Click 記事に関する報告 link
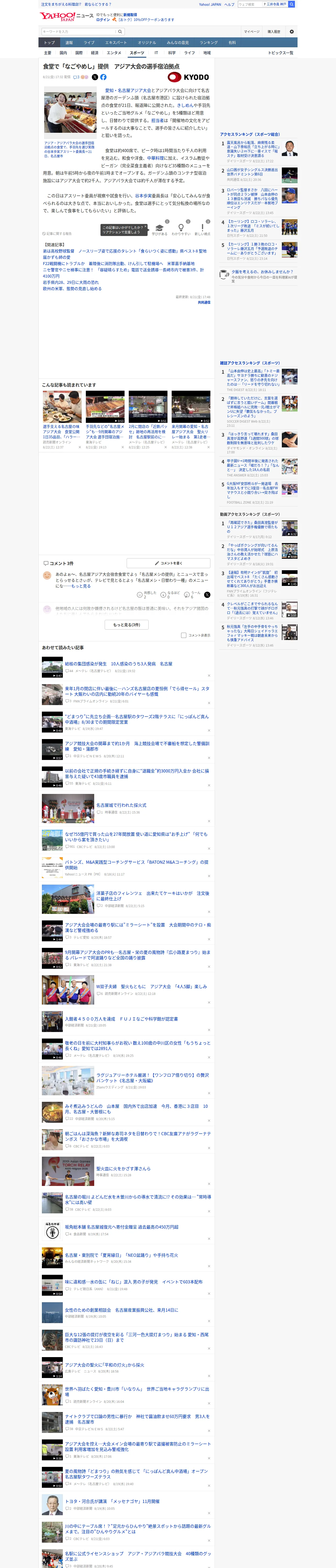The width and height of the screenshot is (336, 1568). click(x=57, y=234)
